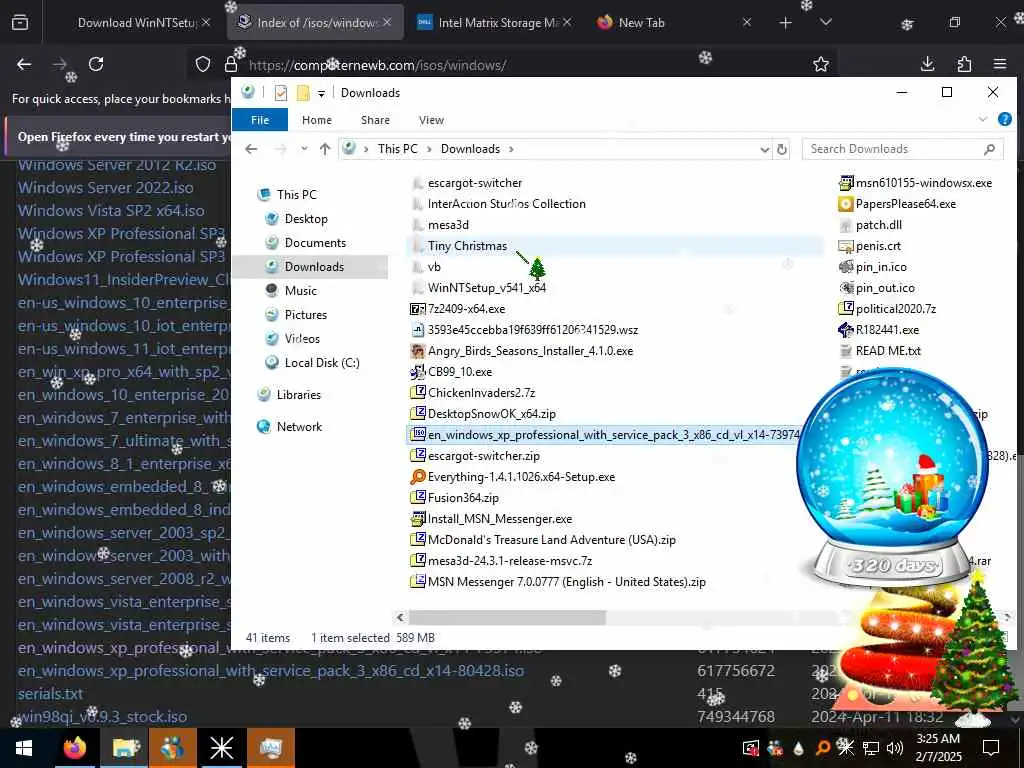Open Windows Server 2022.iso link
Screen dimensions: 1024x768
coord(106,187)
